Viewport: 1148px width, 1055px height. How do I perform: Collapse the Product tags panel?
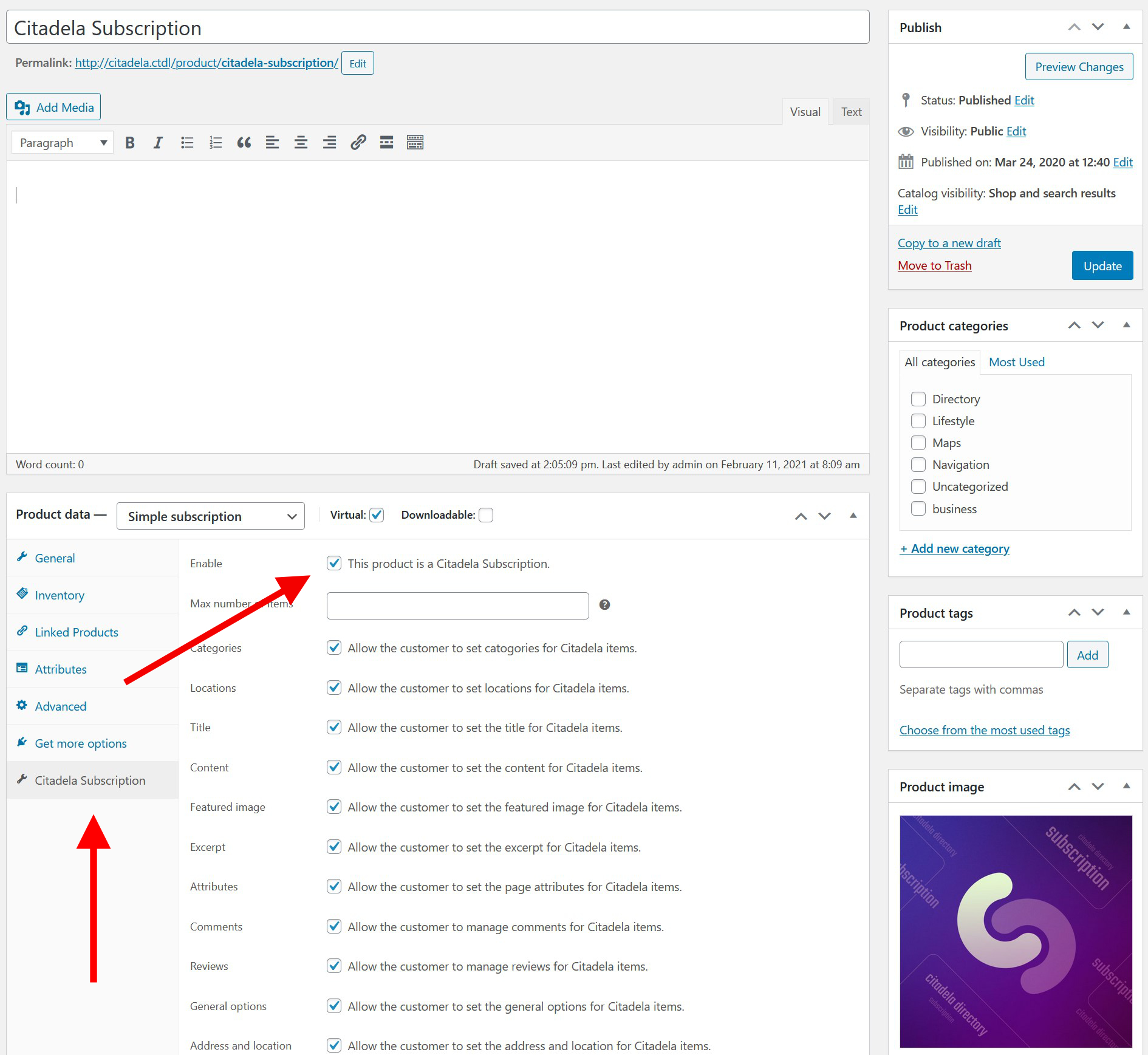tap(1126, 612)
